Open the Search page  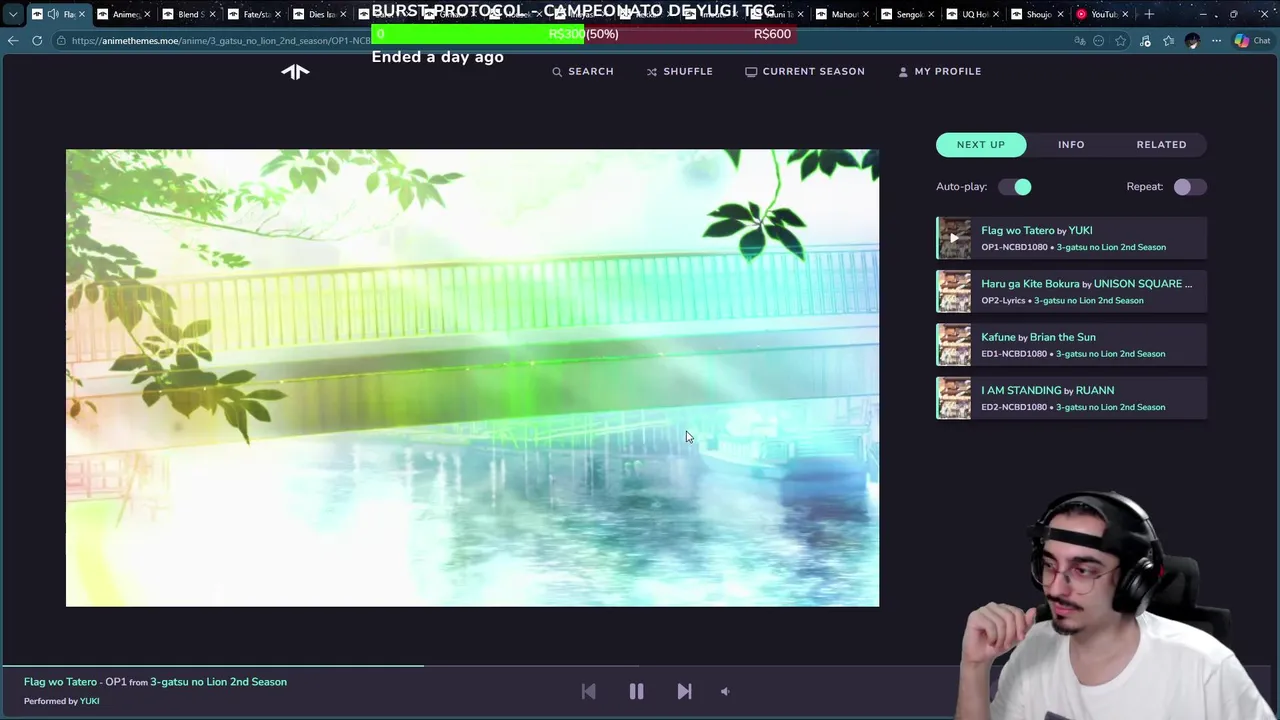coord(583,71)
